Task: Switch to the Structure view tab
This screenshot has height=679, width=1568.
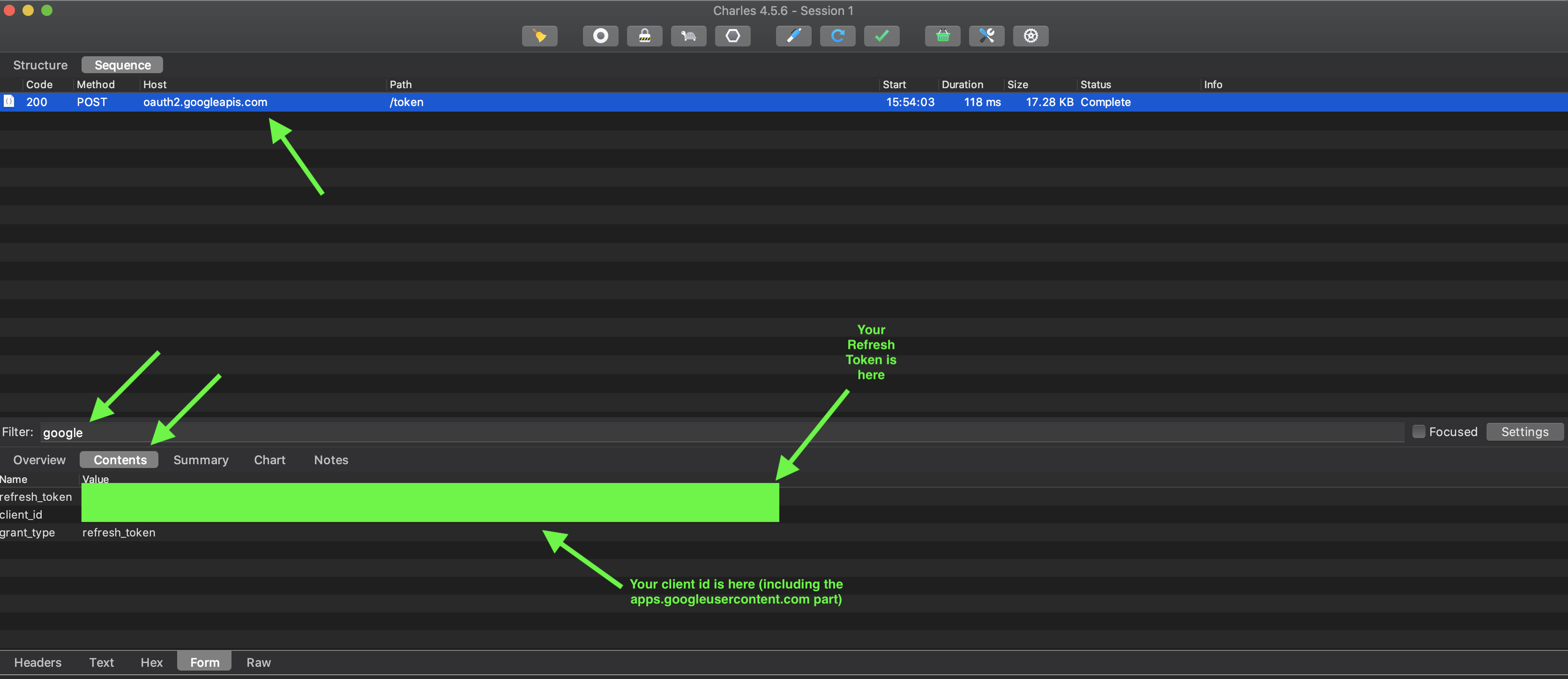Action: 40,65
